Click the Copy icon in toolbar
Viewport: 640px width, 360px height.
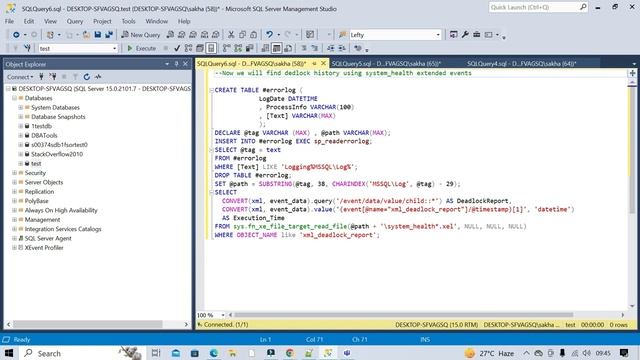(242, 35)
